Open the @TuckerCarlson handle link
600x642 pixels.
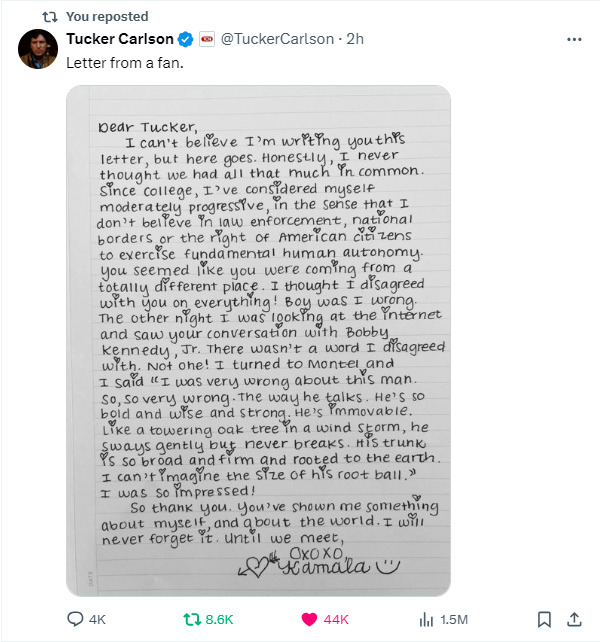[x=277, y=39]
